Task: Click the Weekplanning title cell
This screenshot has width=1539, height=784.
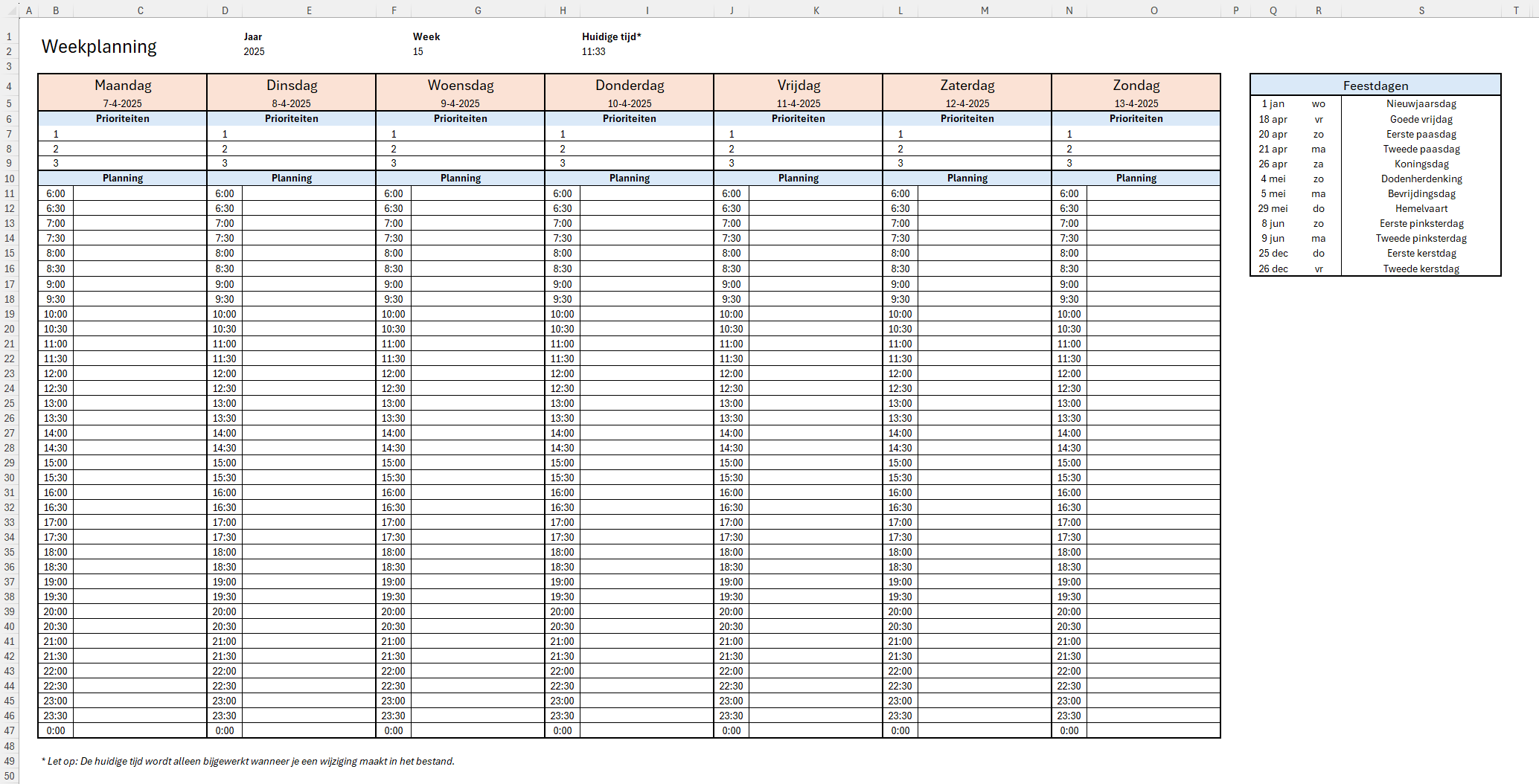Action: [x=99, y=47]
